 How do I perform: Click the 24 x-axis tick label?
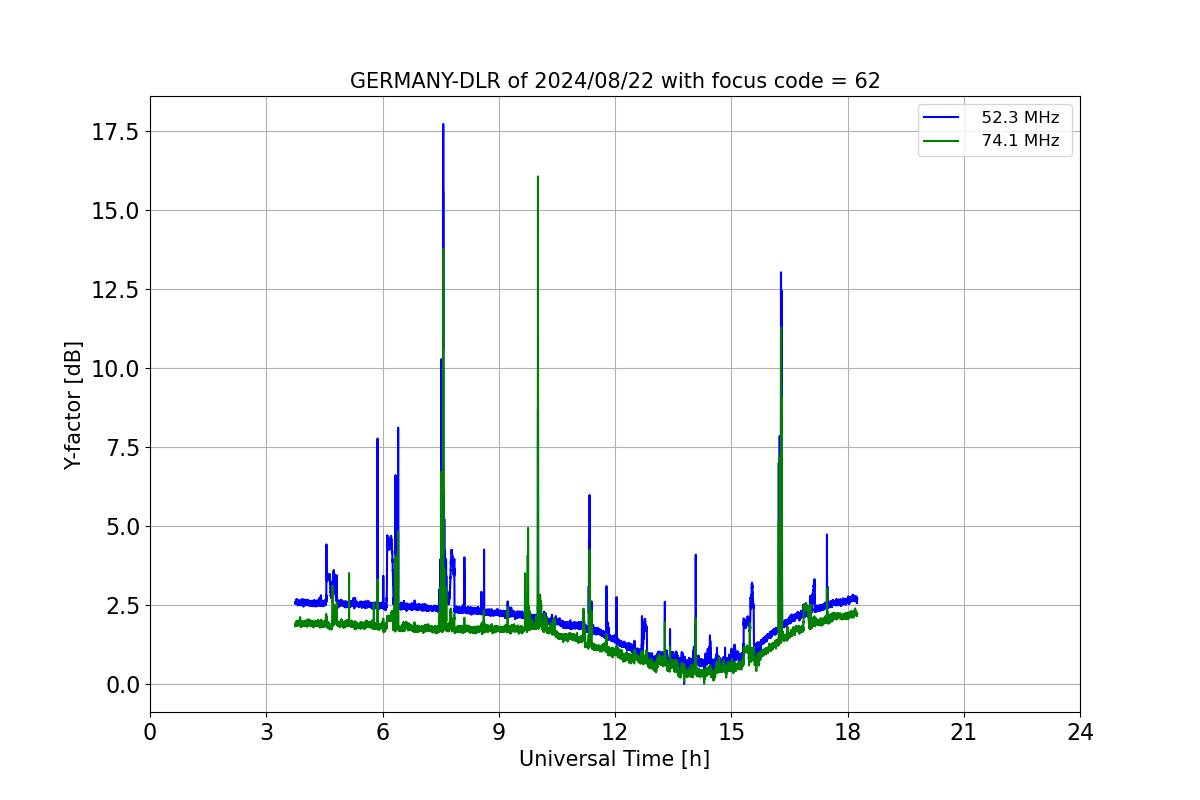[x=1080, y=732]
